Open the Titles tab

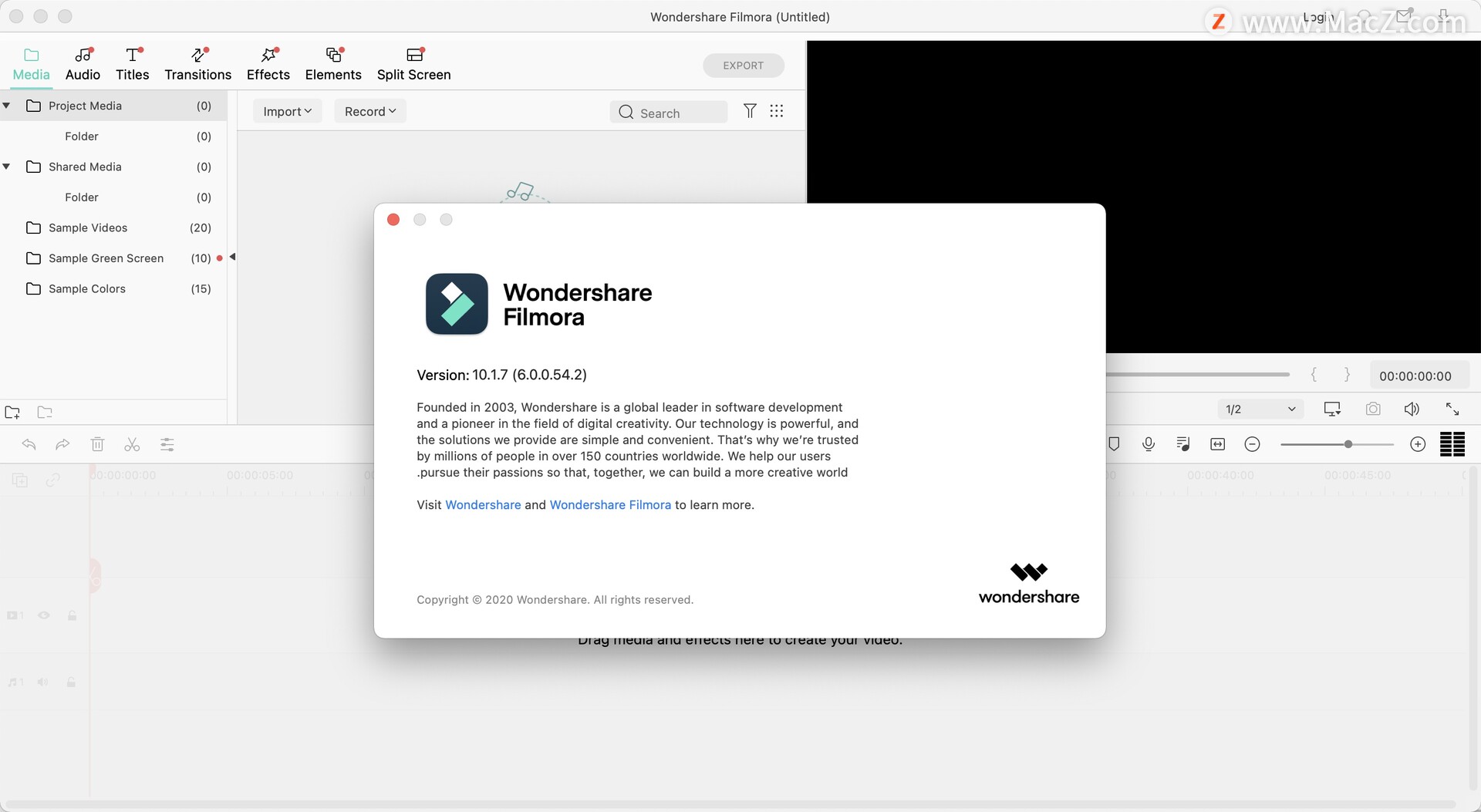[x=132, y=64]
